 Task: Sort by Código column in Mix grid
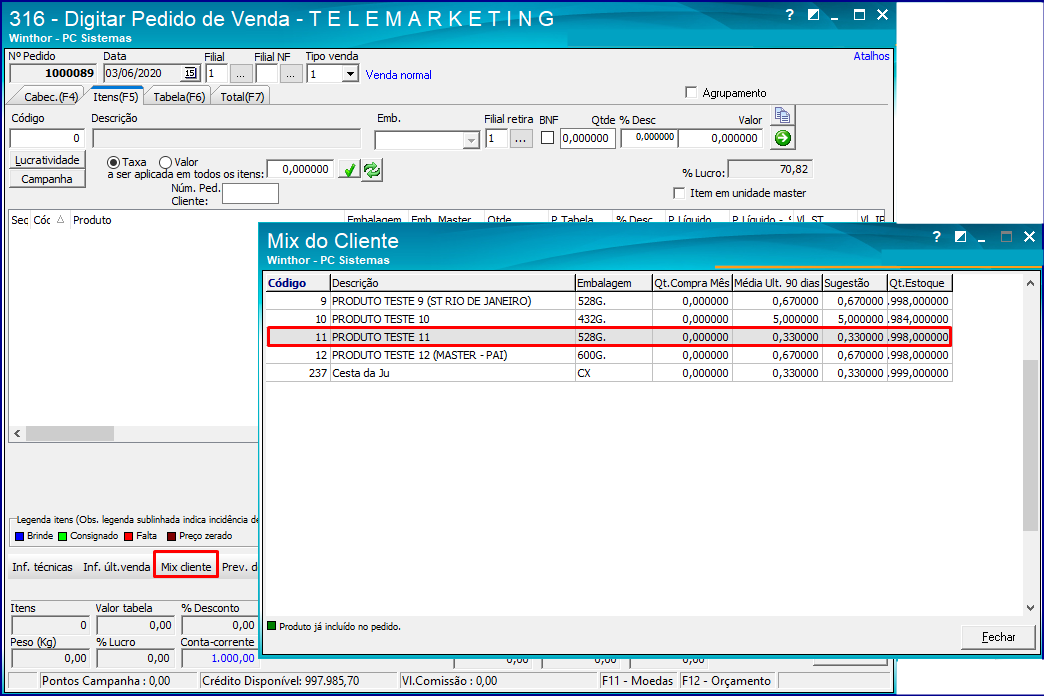pos(297,282)
